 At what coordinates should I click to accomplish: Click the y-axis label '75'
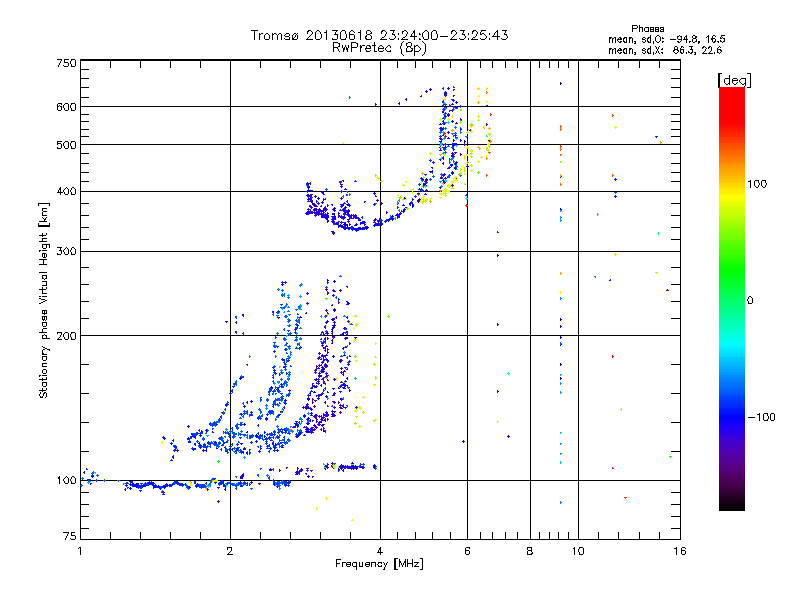pyautogui.click(x=70, y=536)
